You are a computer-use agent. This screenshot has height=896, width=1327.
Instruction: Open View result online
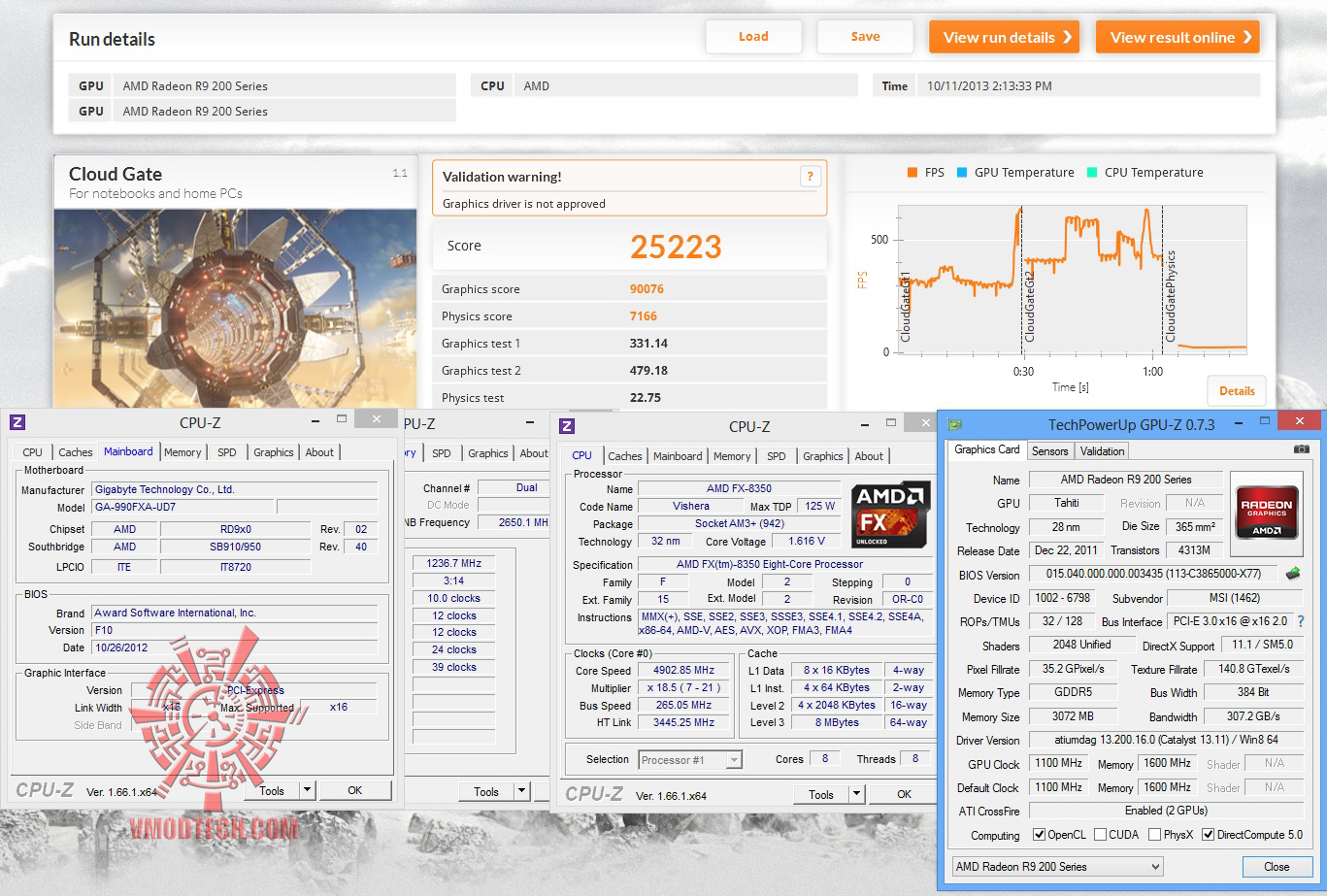pyautogui.click(x=1178, y=37)
